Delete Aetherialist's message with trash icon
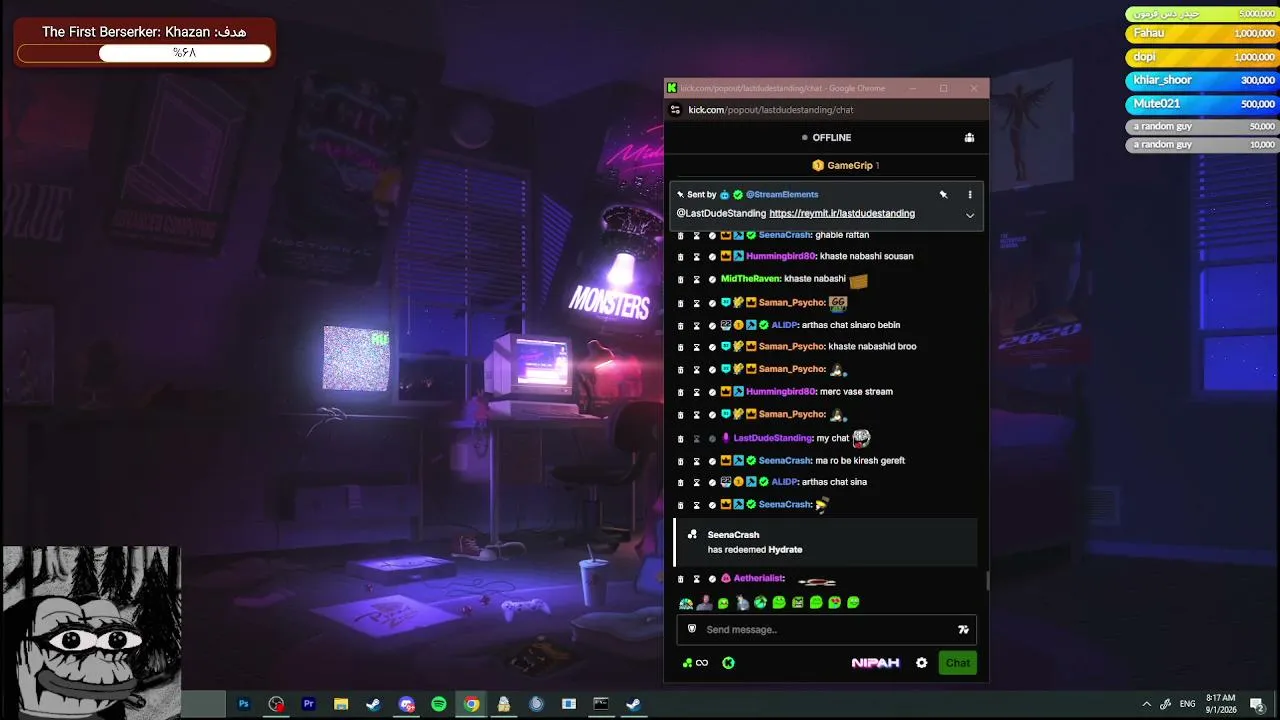 (x=681, y=579)
